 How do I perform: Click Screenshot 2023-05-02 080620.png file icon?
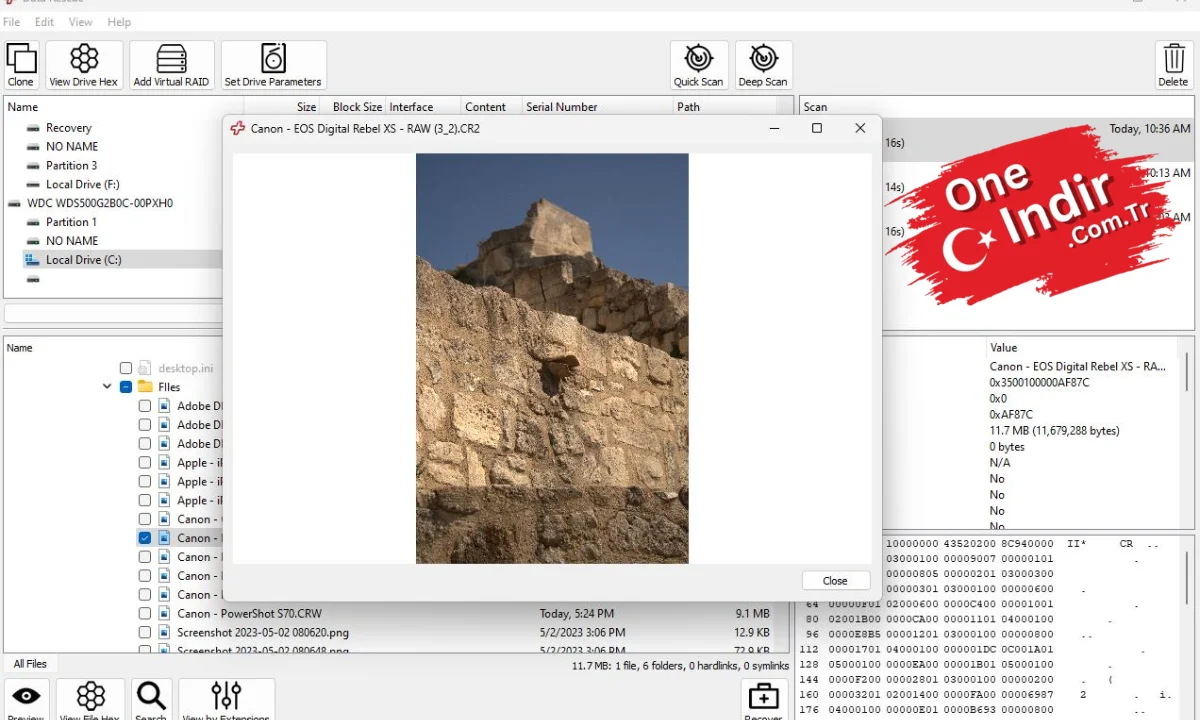tap(164, 633)
